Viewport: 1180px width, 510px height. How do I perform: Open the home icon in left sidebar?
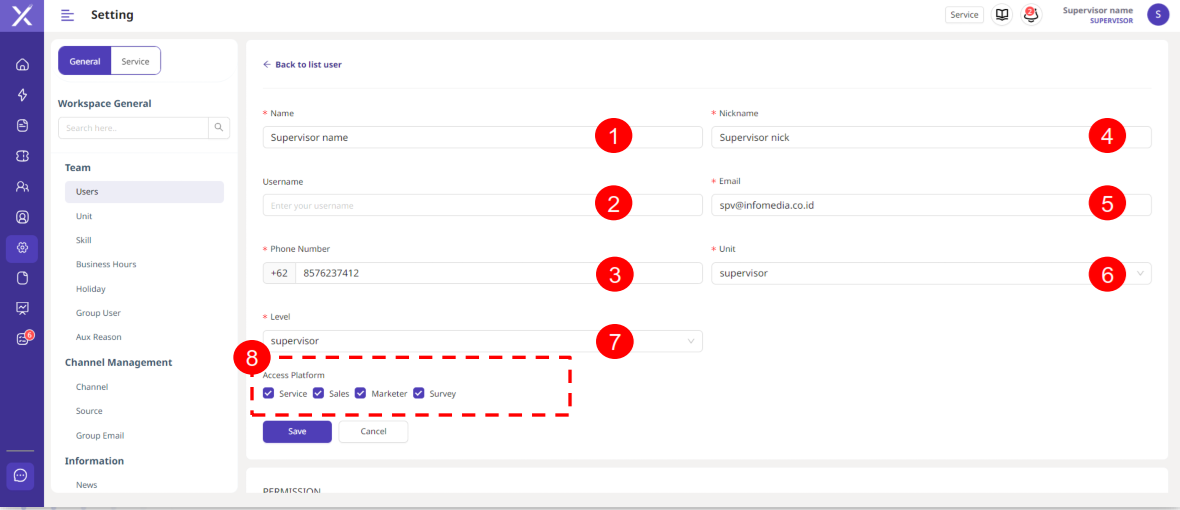point(22,65)
